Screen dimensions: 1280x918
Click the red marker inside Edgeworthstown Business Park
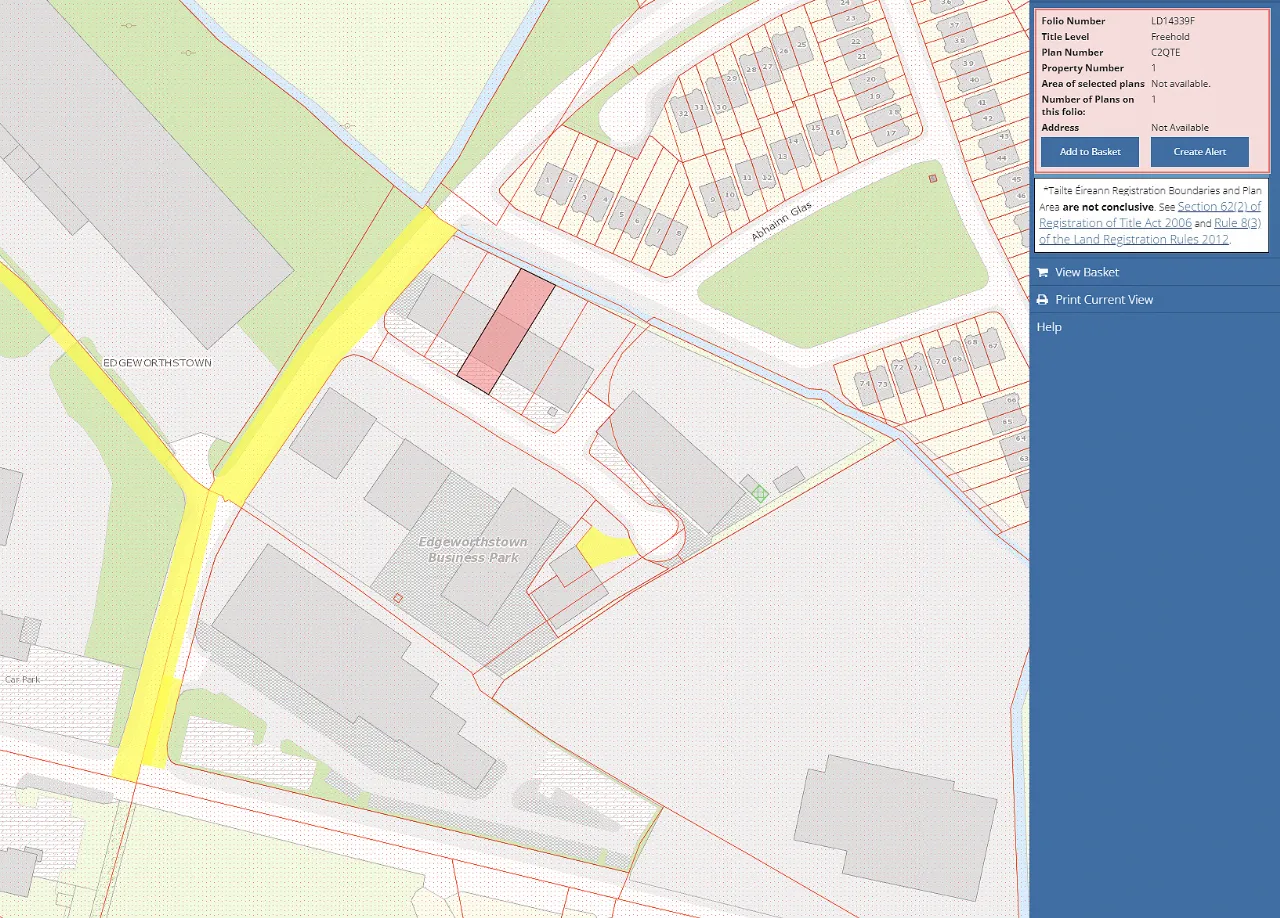(397, 597)
